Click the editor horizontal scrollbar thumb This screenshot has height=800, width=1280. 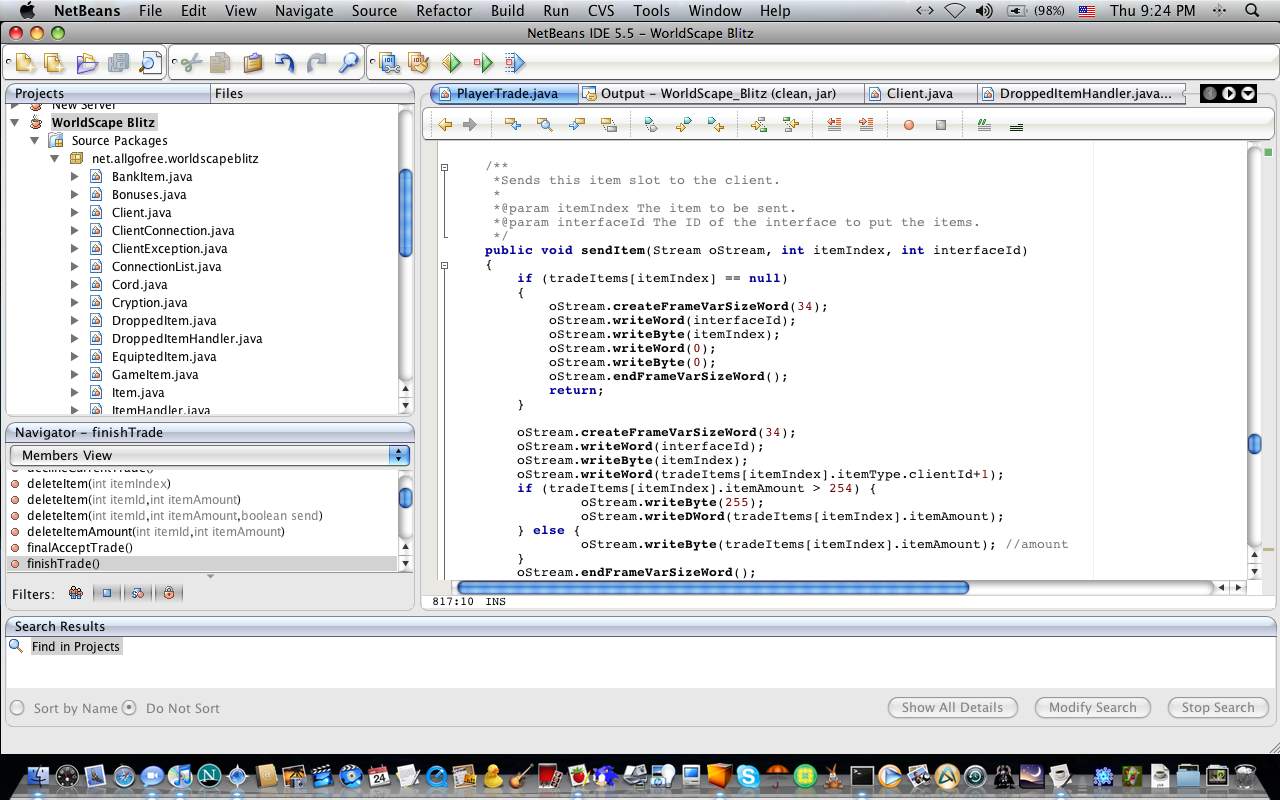[x=712, y=588]
